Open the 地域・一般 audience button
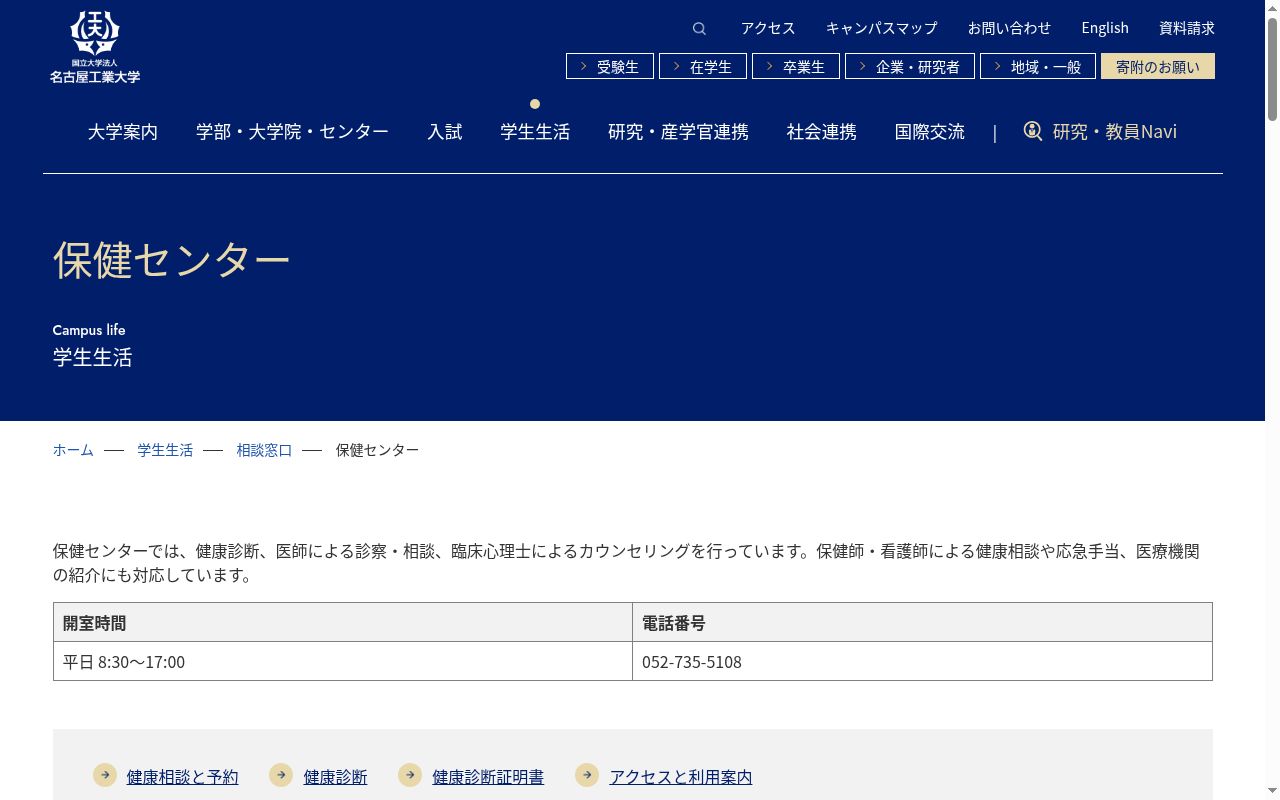The width and height of the screenshot is (1280, 800). 1038,66
